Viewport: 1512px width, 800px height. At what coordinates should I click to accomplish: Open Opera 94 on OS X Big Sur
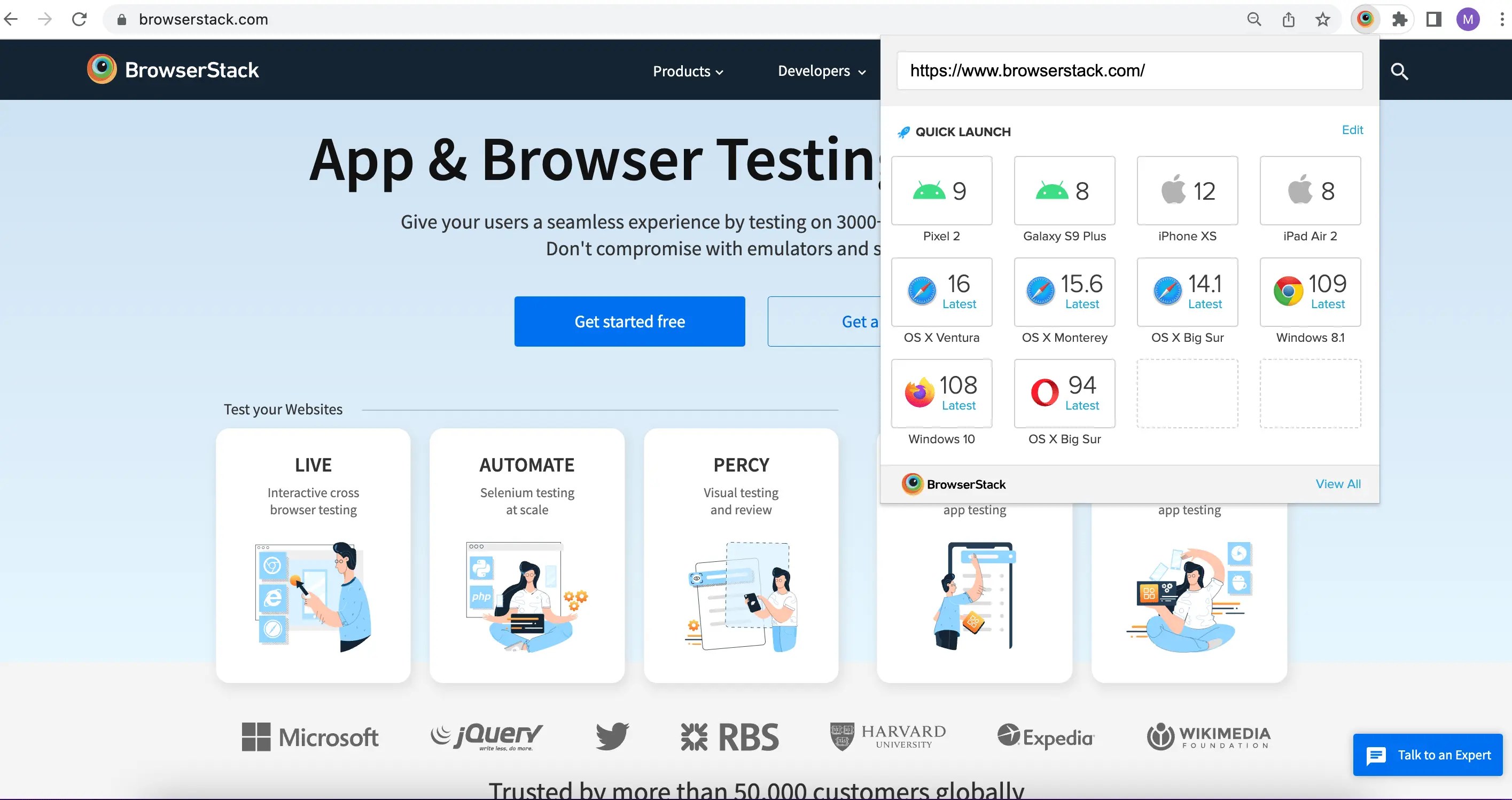click(1064, 394)
